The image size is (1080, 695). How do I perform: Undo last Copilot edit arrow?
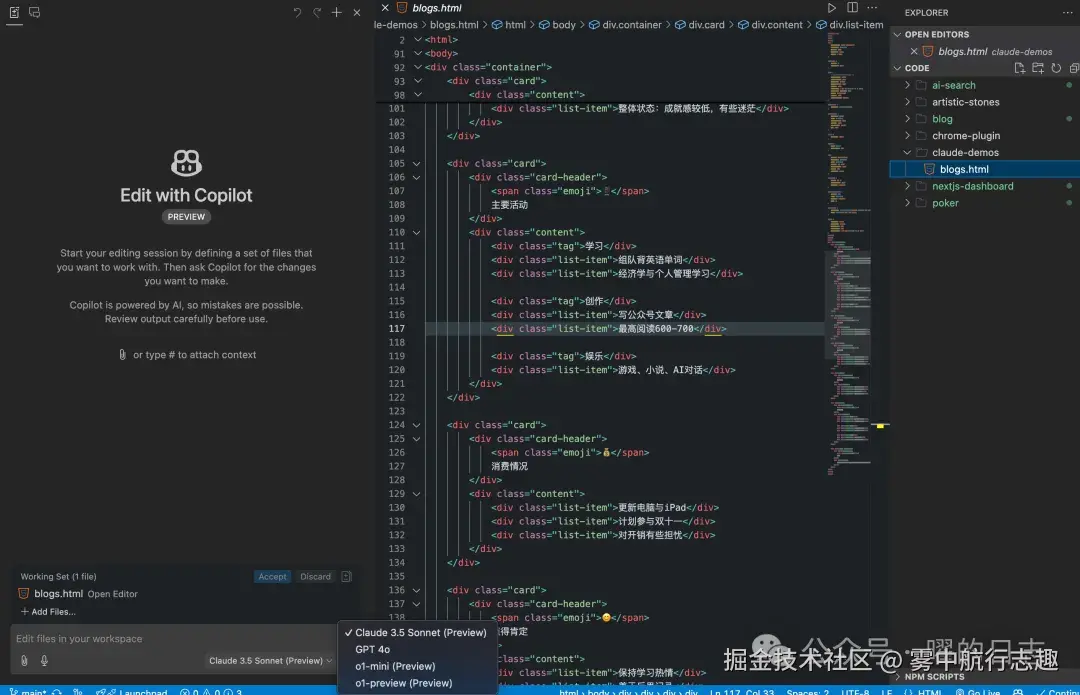click(x=297, y=12)
